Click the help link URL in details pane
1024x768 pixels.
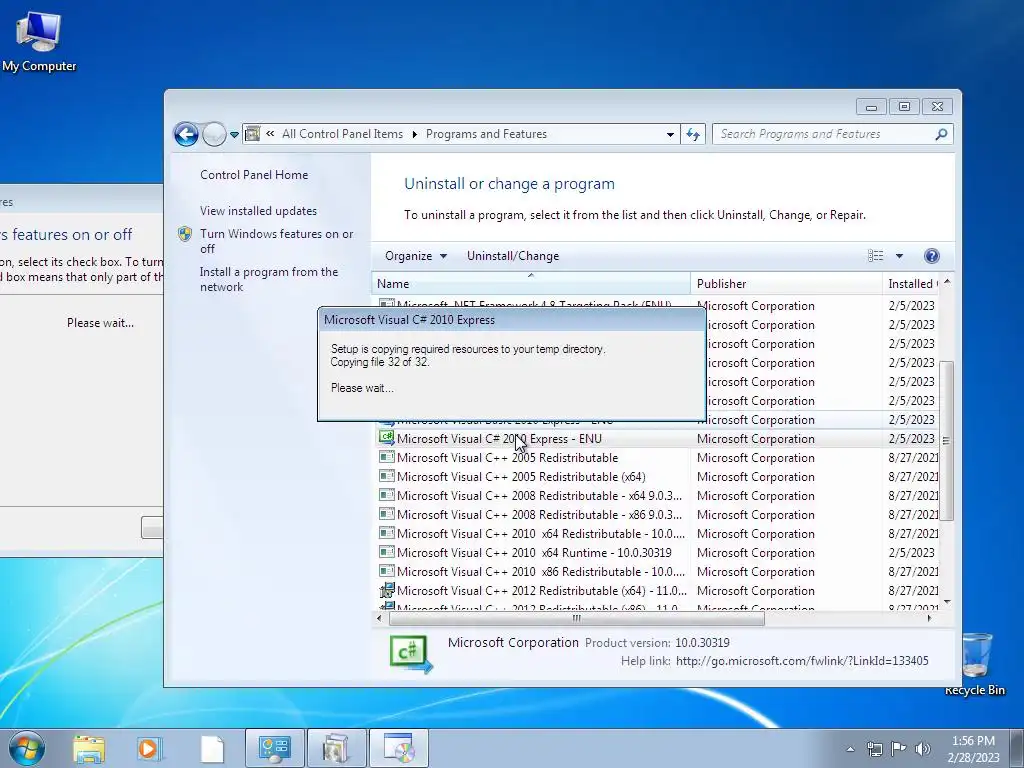tap(802, 661)
